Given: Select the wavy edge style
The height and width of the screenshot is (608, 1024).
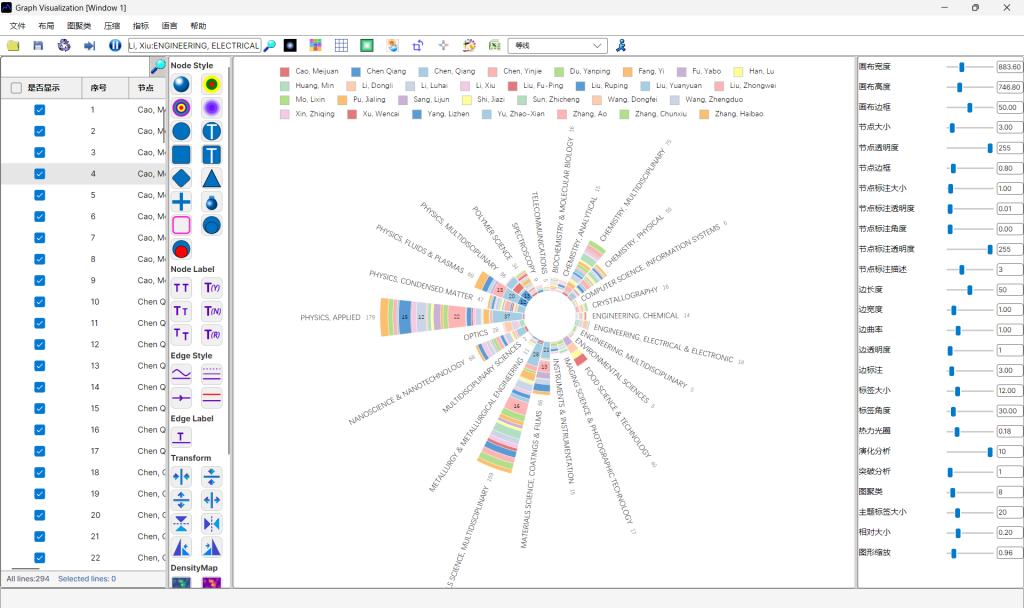Looking at the screenshot, I should 181,373.
